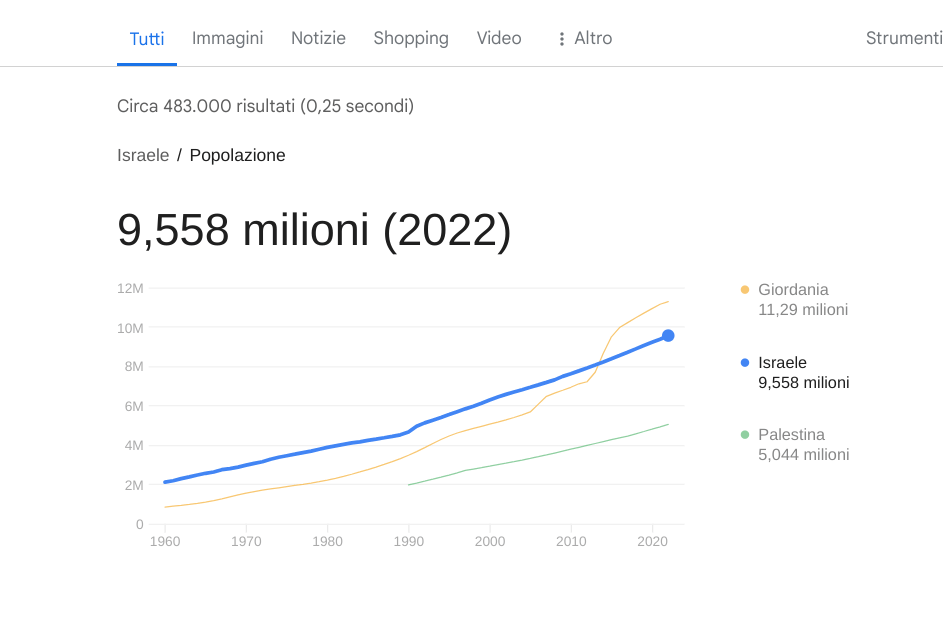Click the green Palestina legend dot
The width and height of the screenshot is (943, 620).
[744, 435]
